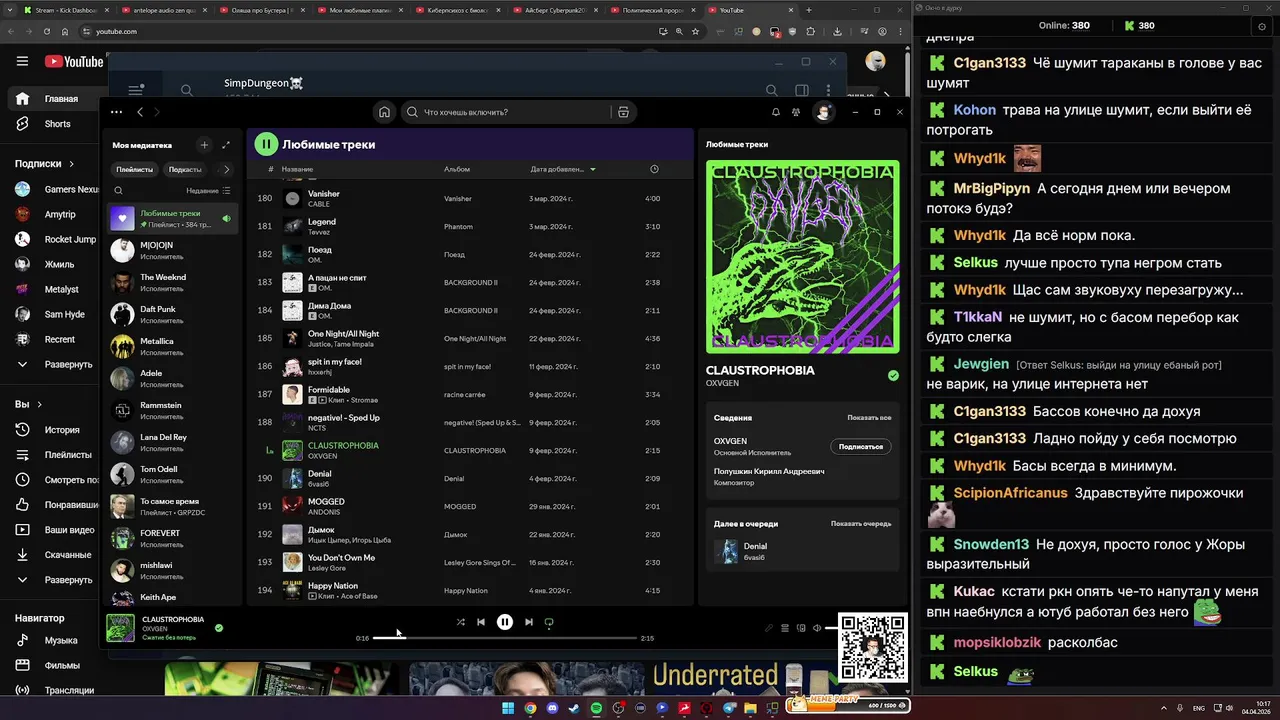Open CLAUSTROPHOBIA large album cover
1280x720 pixels.
pyautogui.click(x=802, y=257)
